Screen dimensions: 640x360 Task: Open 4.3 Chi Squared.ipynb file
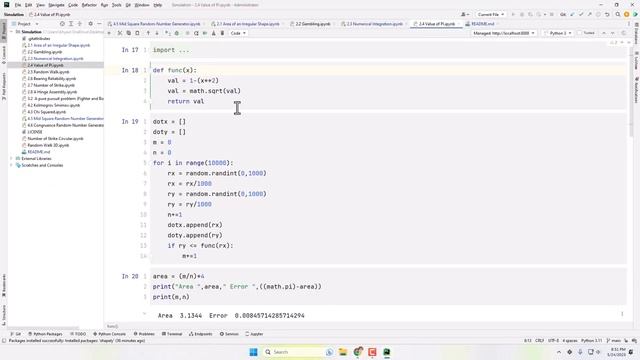47,112
